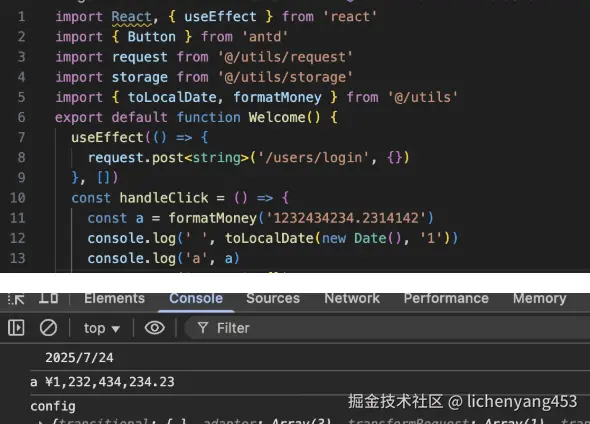590x424 pixels.
Task: Click the 'react' string on line 1
Action: [350, 17]
